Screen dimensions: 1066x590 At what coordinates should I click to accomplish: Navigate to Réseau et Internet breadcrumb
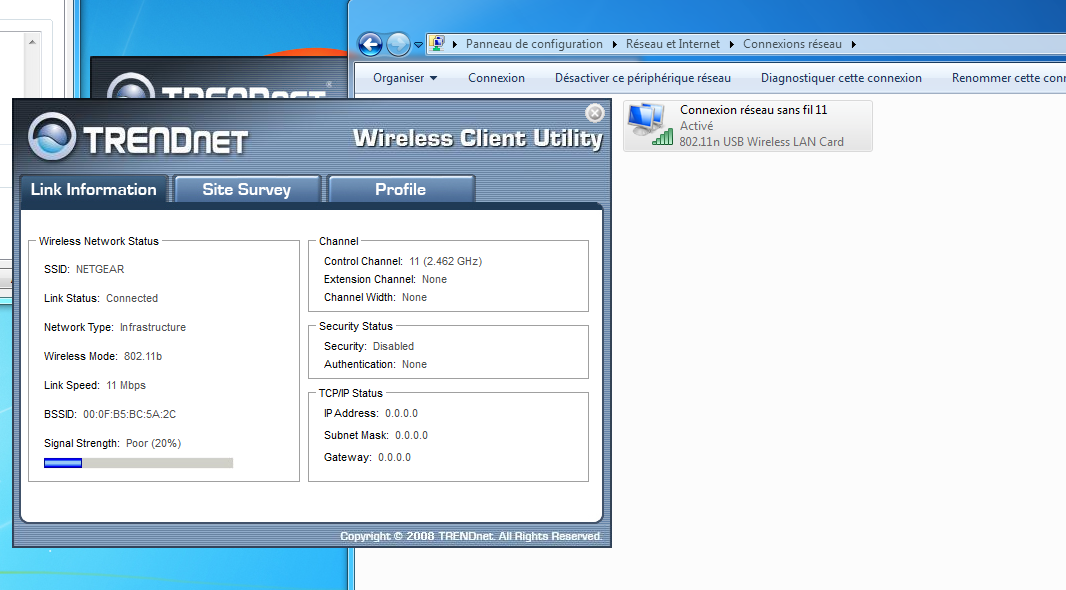(672, 44)
